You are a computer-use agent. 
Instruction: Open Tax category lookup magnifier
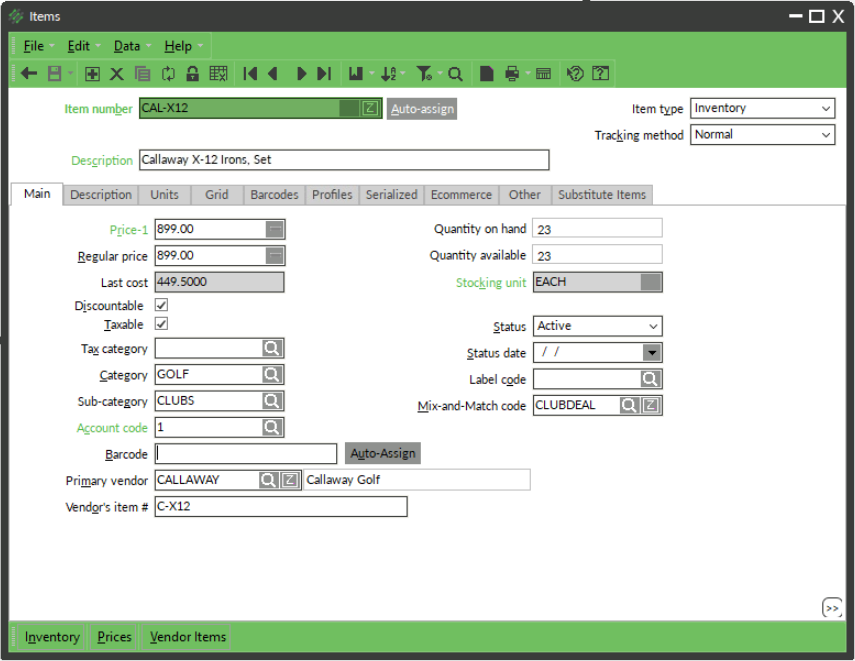[x=272, y=348]
